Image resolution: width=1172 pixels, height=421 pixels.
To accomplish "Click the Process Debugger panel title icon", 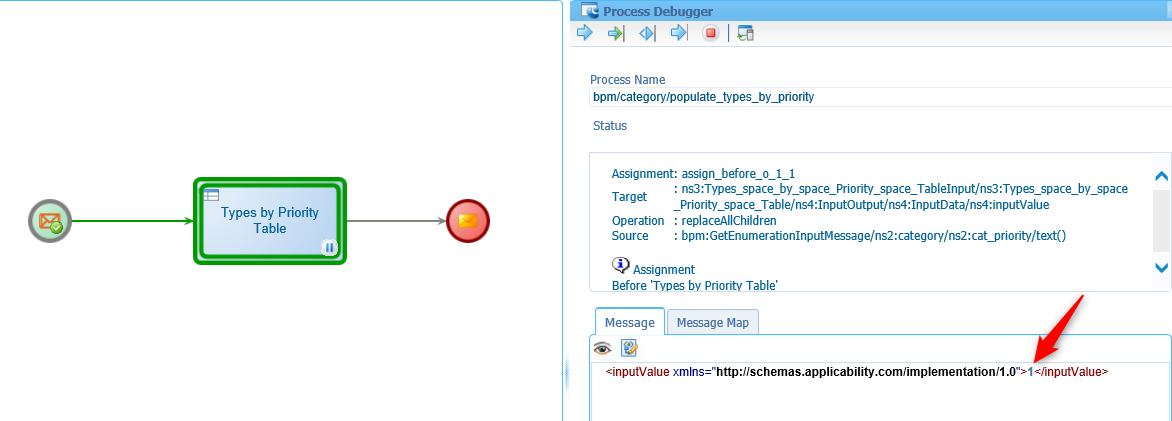I will tap(590, 11).
